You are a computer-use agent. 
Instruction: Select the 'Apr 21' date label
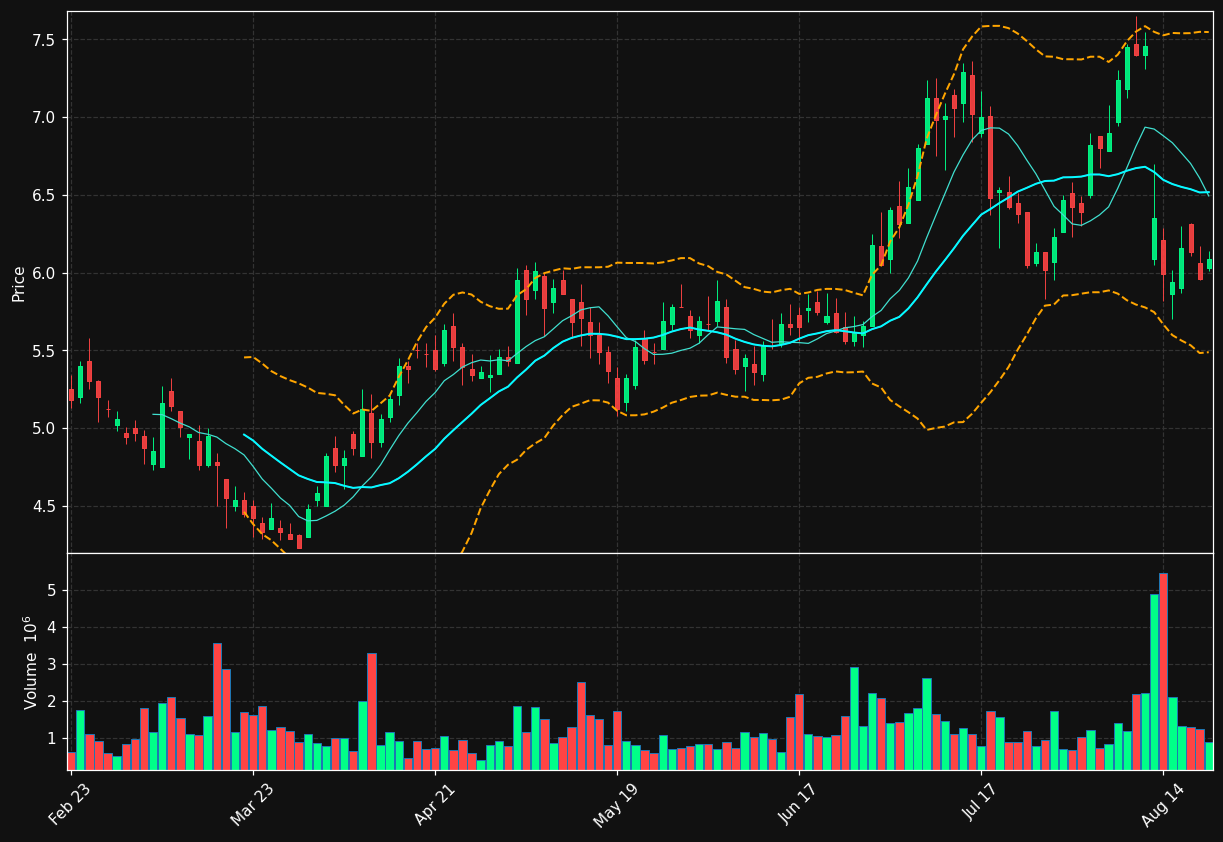433,805
